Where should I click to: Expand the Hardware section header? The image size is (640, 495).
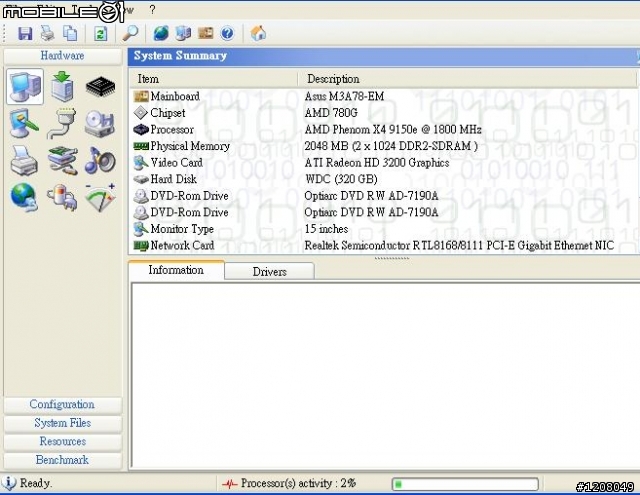tap(62, 55)
